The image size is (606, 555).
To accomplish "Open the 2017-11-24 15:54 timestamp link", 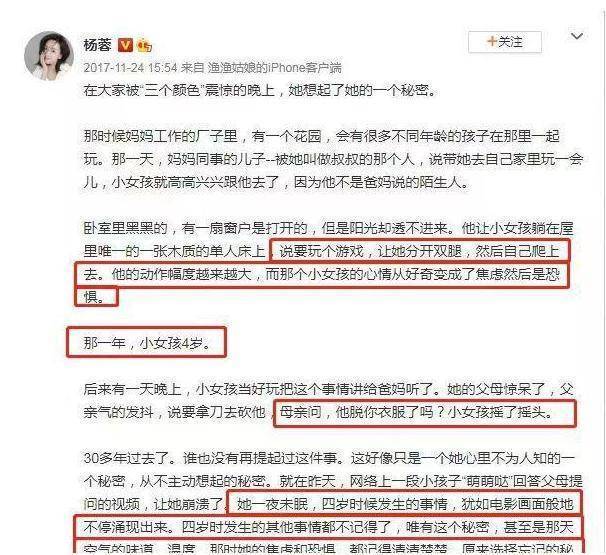I will pos(130,68).
